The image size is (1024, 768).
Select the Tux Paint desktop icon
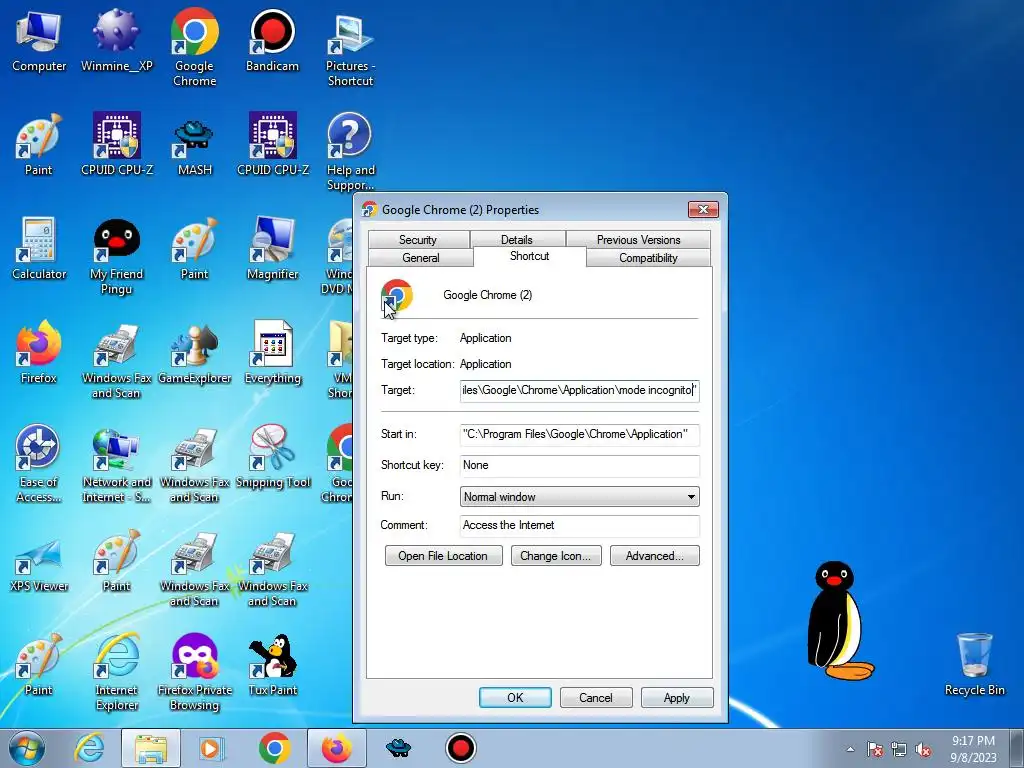272,666
